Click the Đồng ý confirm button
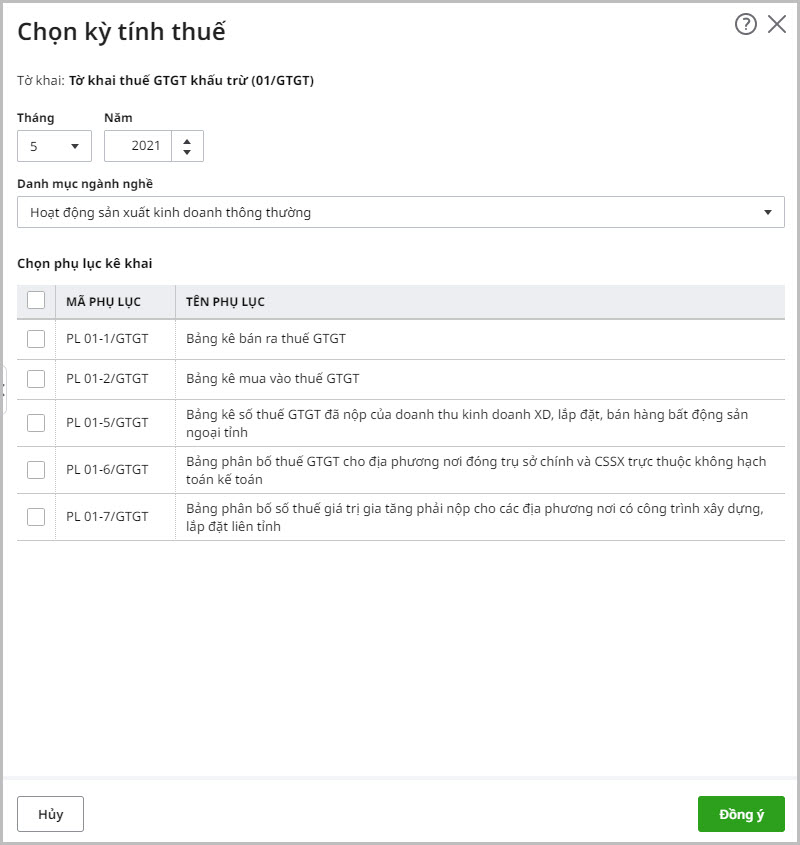 [x=741, y=814]
